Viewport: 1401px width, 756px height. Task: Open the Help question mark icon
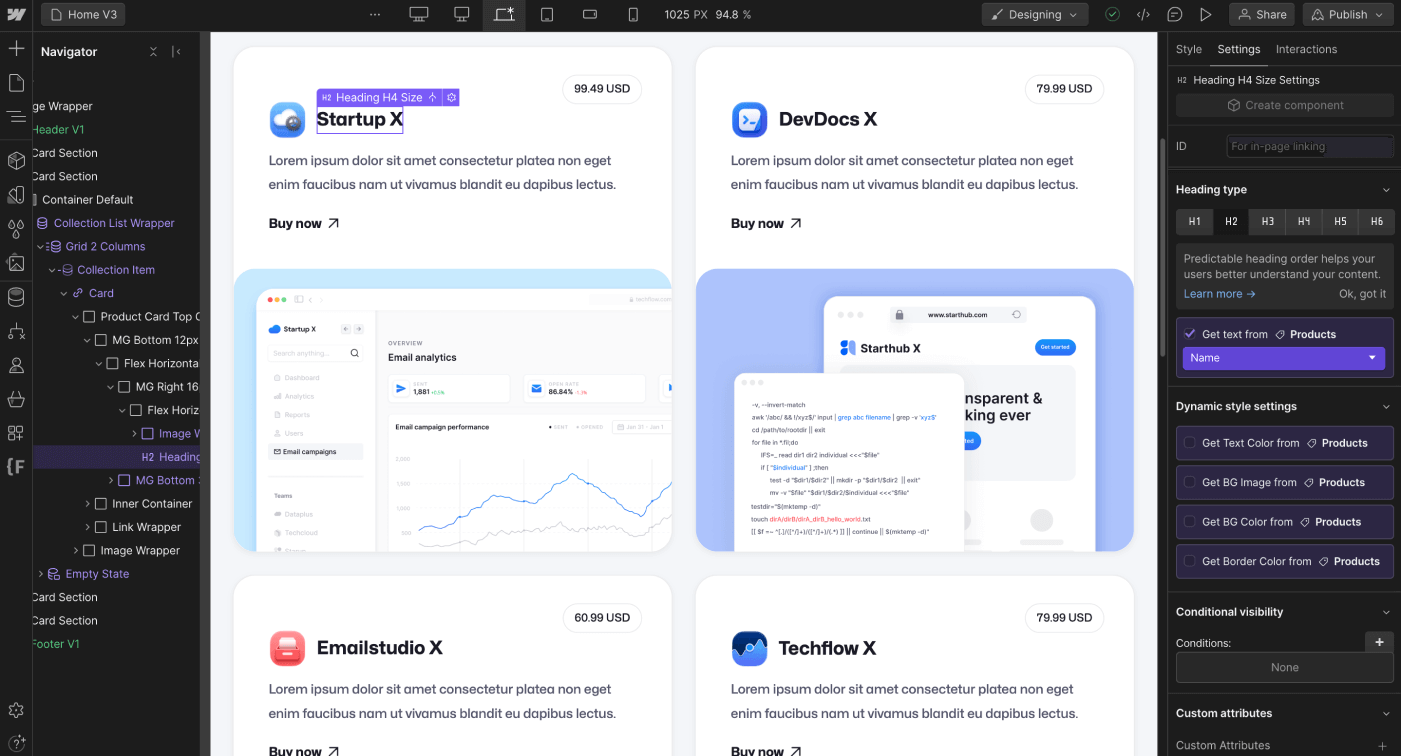point(16,746)
